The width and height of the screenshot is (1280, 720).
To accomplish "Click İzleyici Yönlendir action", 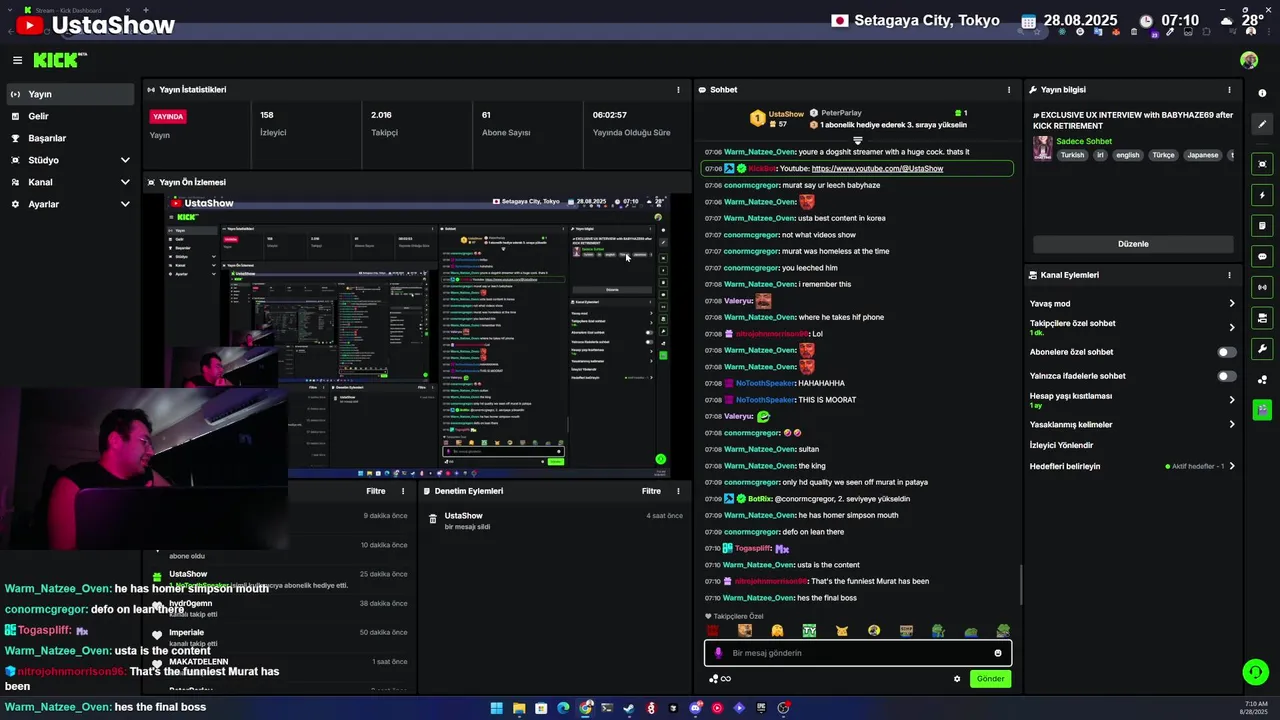I will click(x=1061, y=445).
